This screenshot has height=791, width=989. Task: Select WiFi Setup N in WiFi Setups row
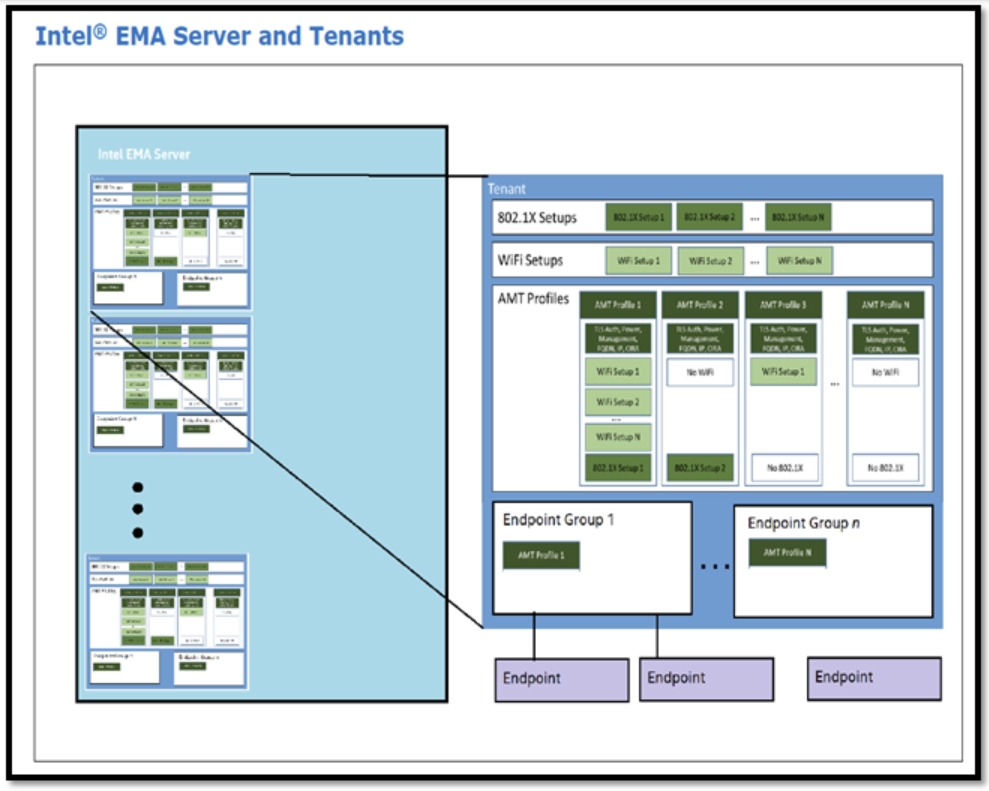[799, 261]
